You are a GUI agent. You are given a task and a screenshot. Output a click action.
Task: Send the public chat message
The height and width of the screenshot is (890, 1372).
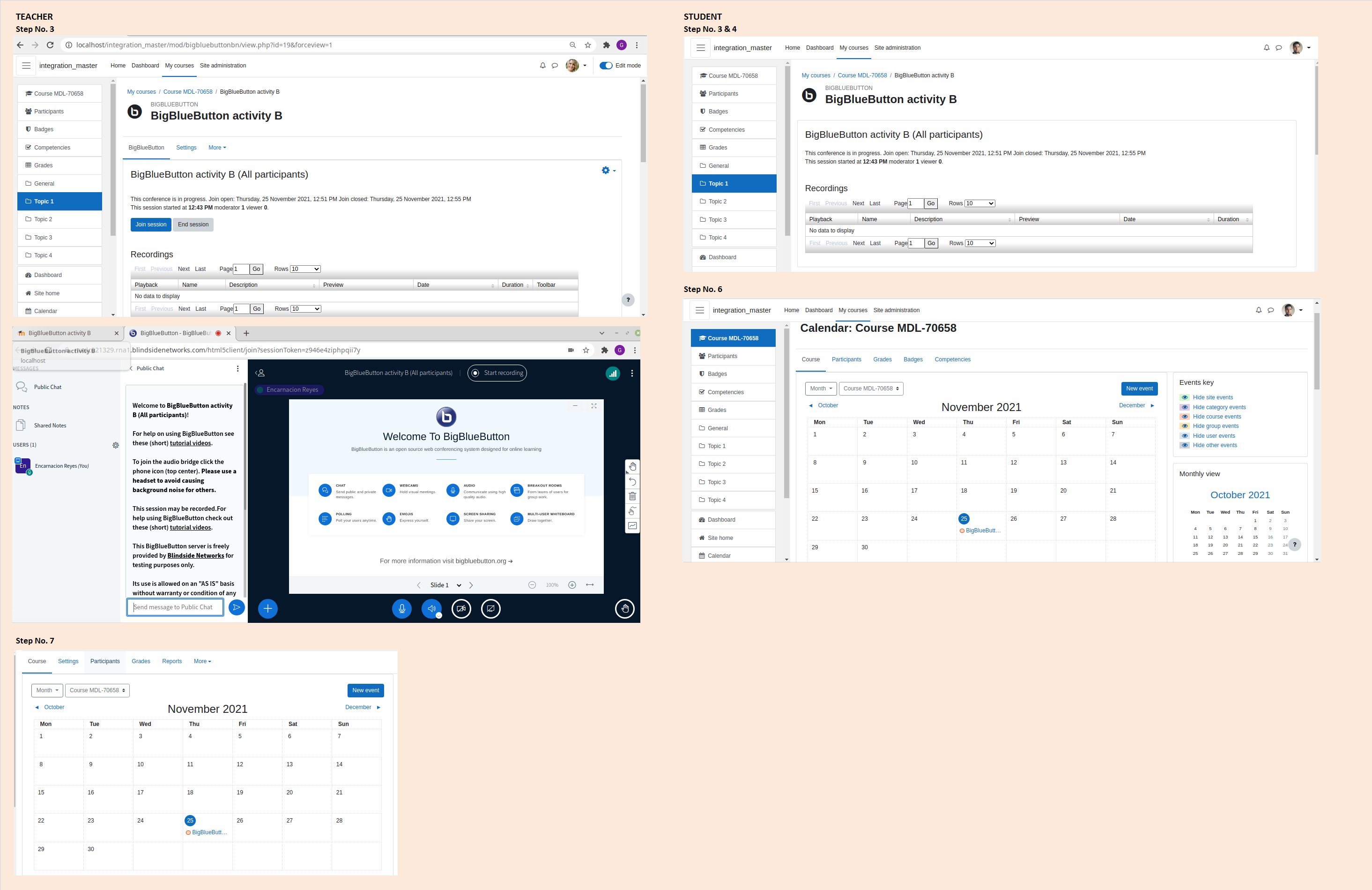click(237, 607)
